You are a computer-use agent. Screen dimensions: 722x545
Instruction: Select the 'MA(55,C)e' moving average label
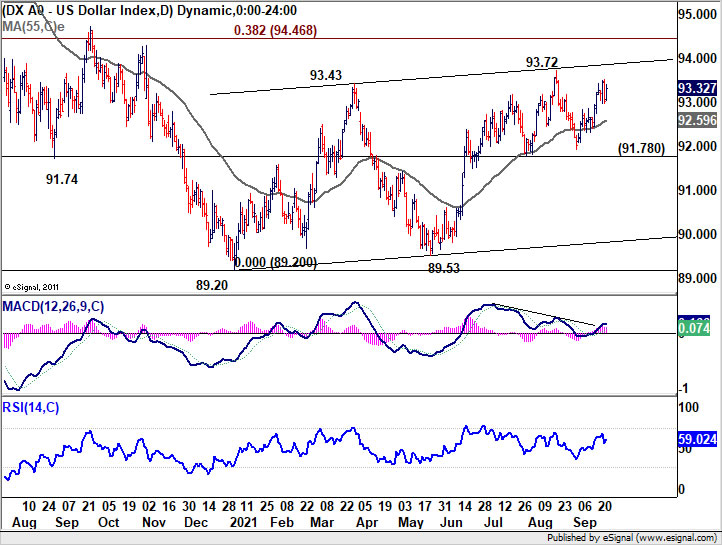(33, 27)
